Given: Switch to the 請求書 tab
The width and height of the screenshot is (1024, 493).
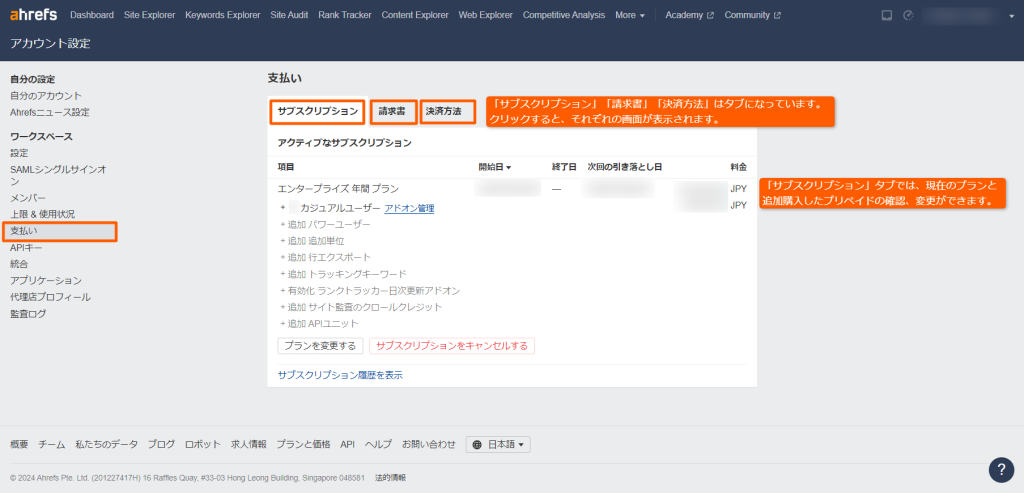Looking at the screenshot, I should [391, 111].
